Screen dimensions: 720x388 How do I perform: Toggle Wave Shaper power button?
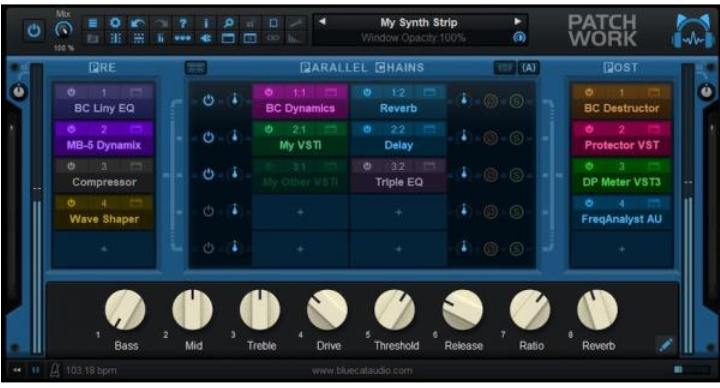pos(71,203)
